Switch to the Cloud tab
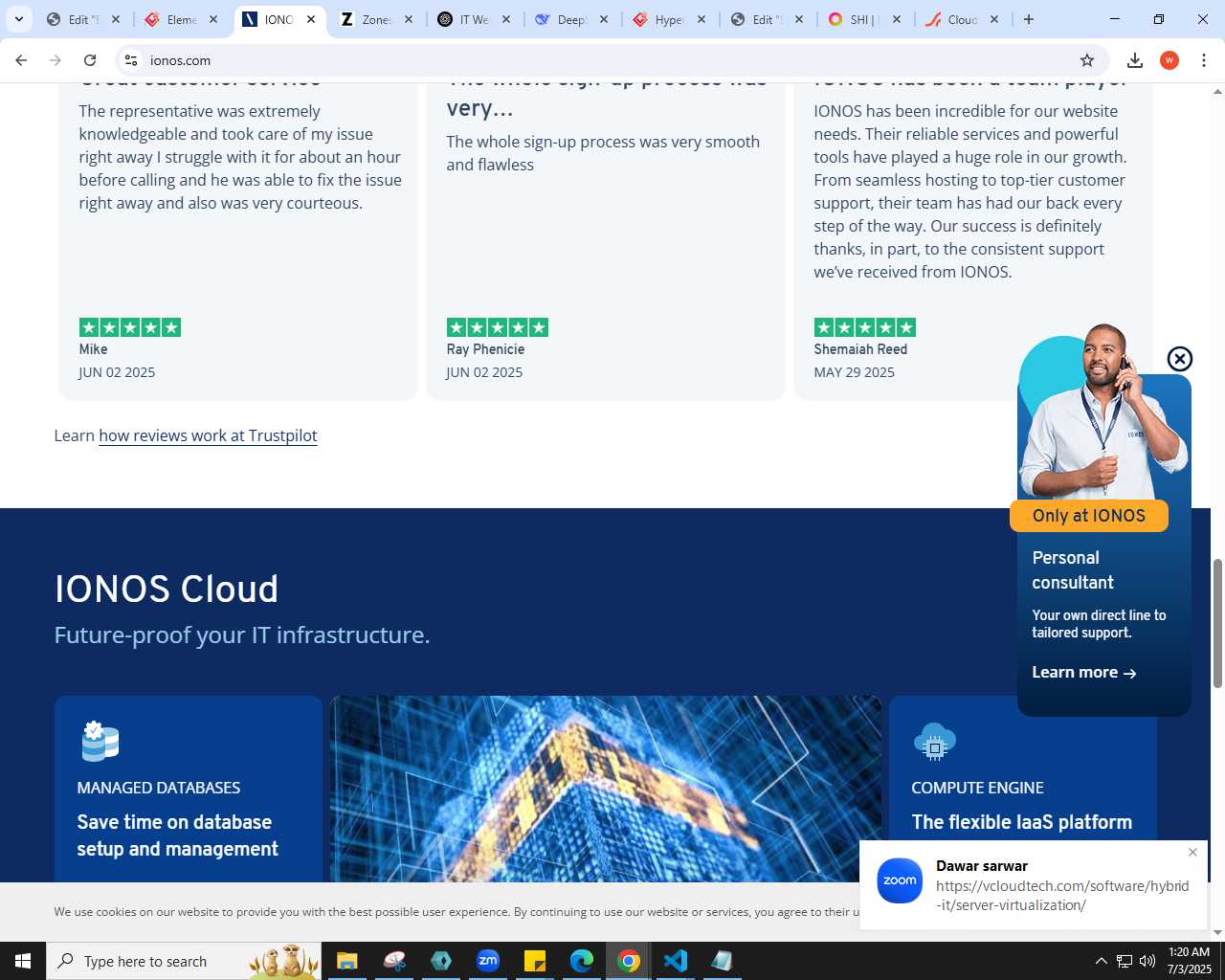 962,19
